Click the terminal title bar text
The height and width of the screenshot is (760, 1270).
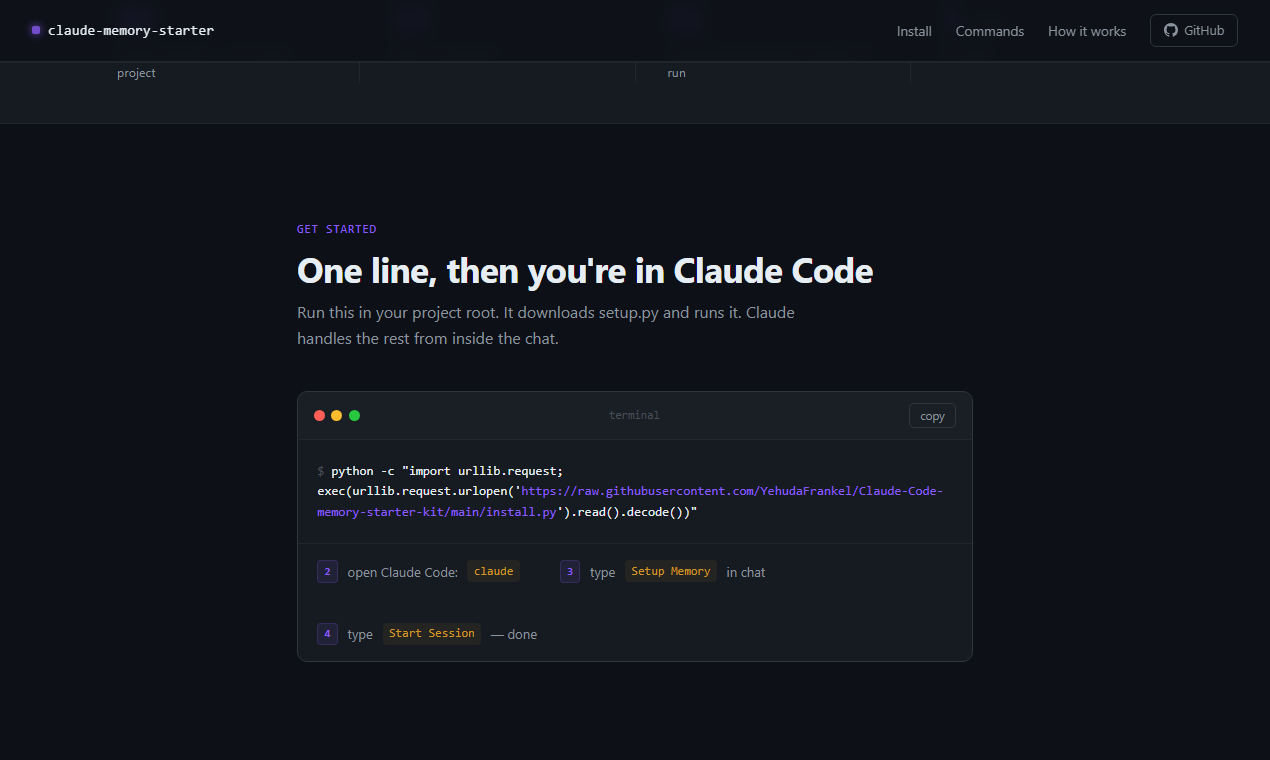[634, 415]
